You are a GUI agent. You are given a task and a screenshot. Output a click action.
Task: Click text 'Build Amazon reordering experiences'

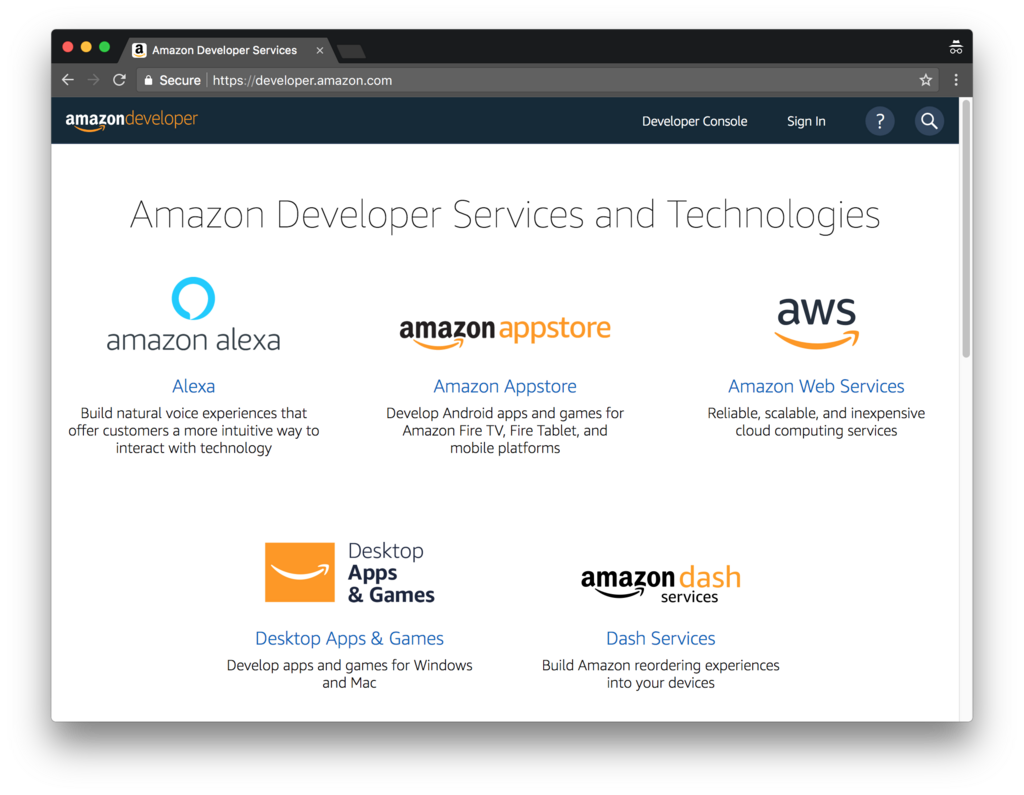click(660, 665)
